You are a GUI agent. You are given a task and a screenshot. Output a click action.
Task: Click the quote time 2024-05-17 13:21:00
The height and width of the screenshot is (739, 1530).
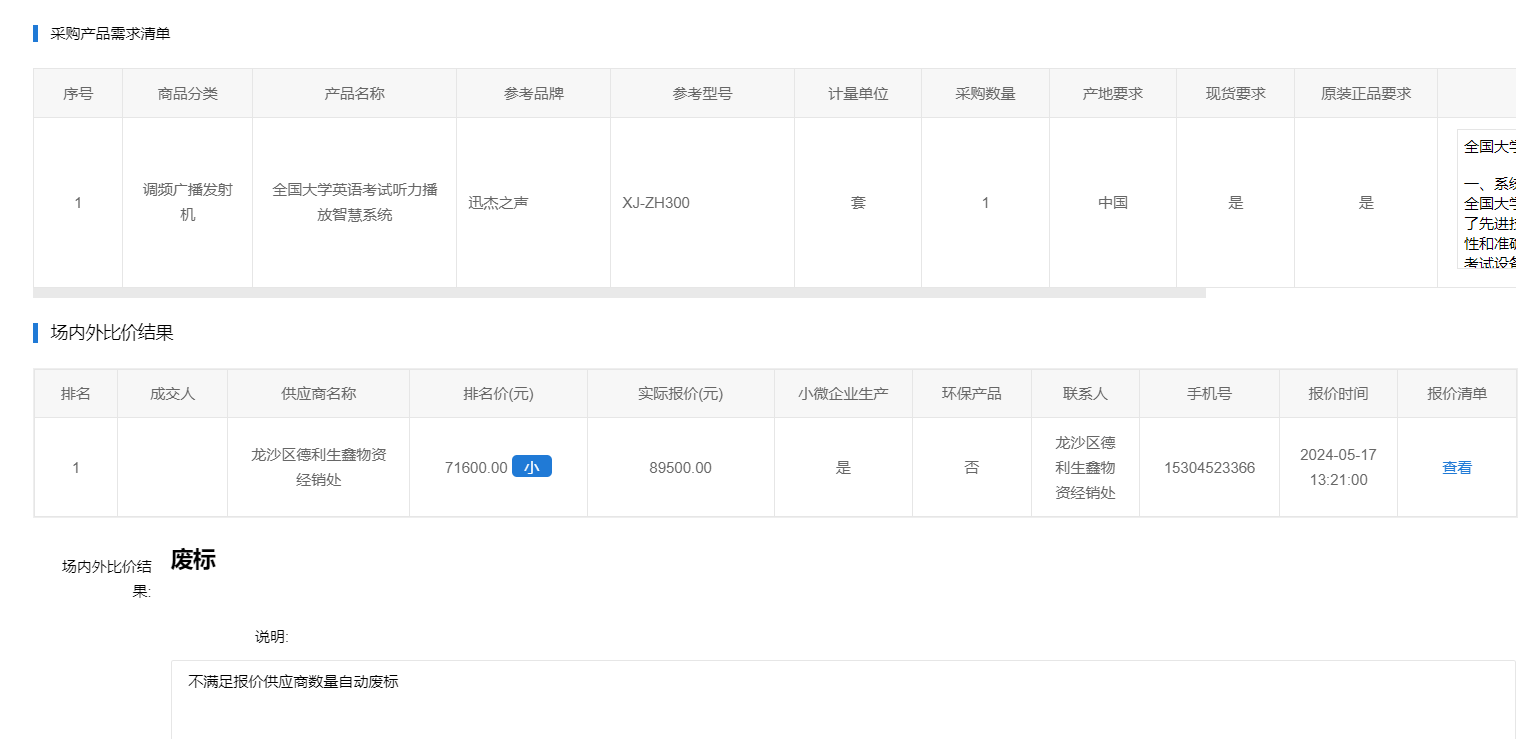tap(1338, 467)
